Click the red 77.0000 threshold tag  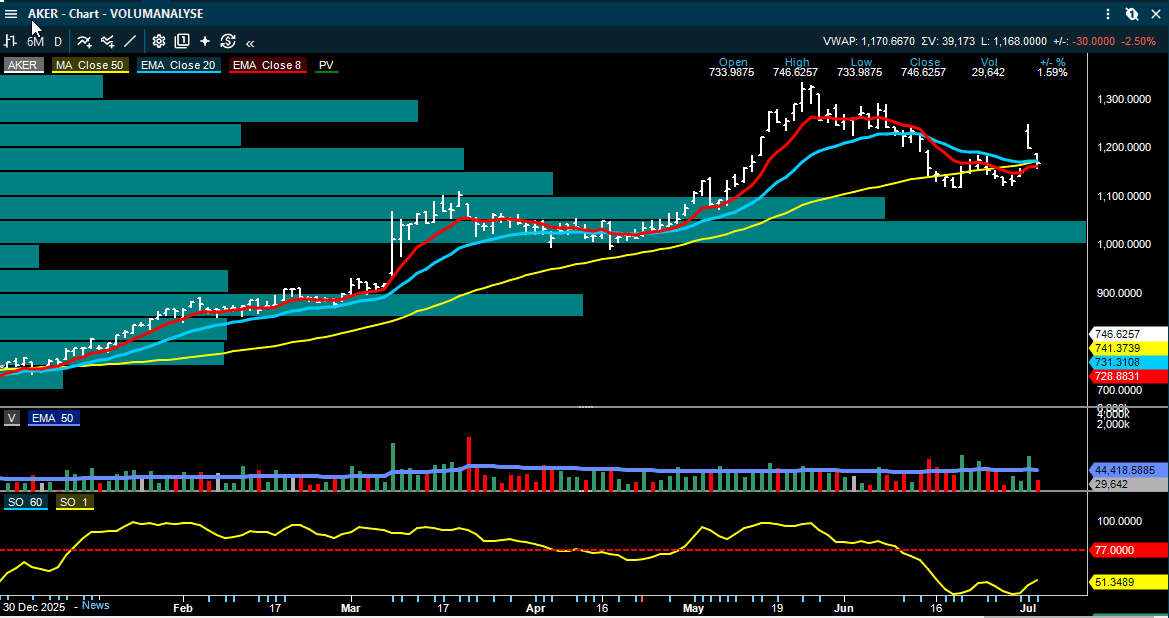coord(1129,550)
